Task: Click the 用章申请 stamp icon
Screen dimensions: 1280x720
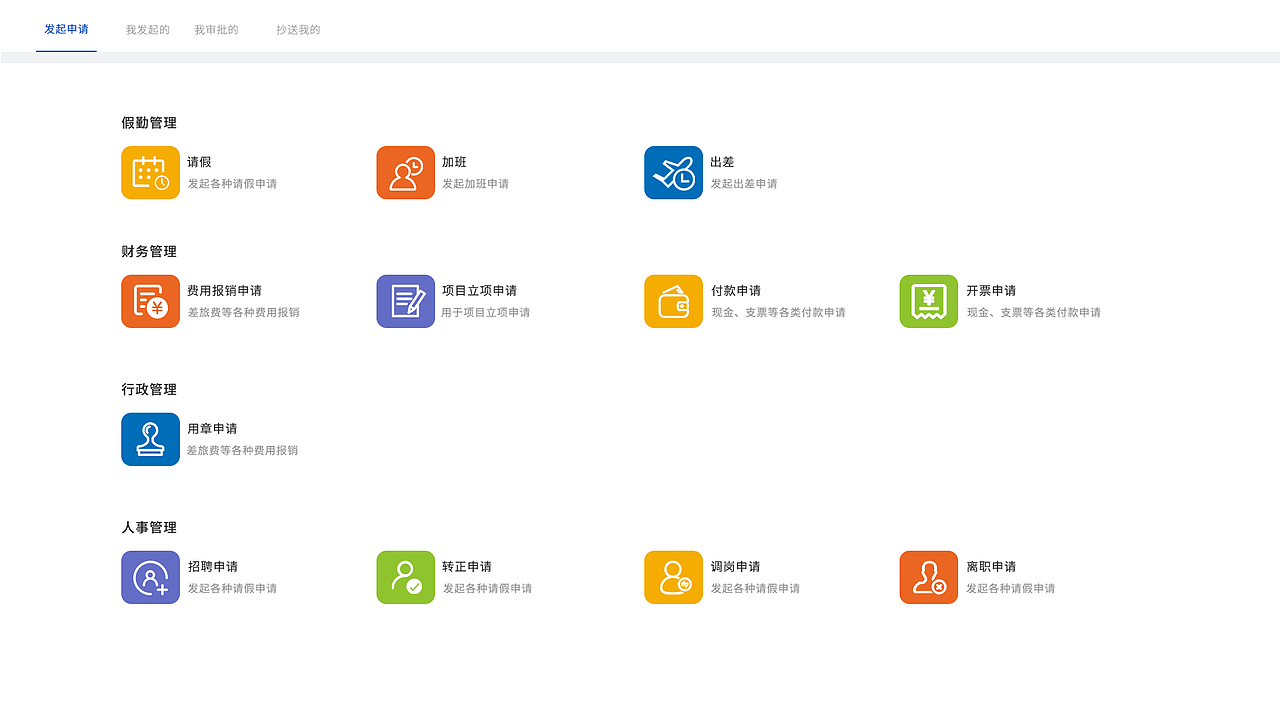Action: click(x=151, y=439)
